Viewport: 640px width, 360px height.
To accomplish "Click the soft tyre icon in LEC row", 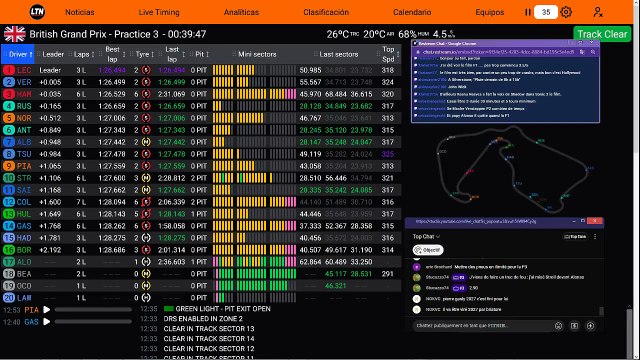I will 146,70.
